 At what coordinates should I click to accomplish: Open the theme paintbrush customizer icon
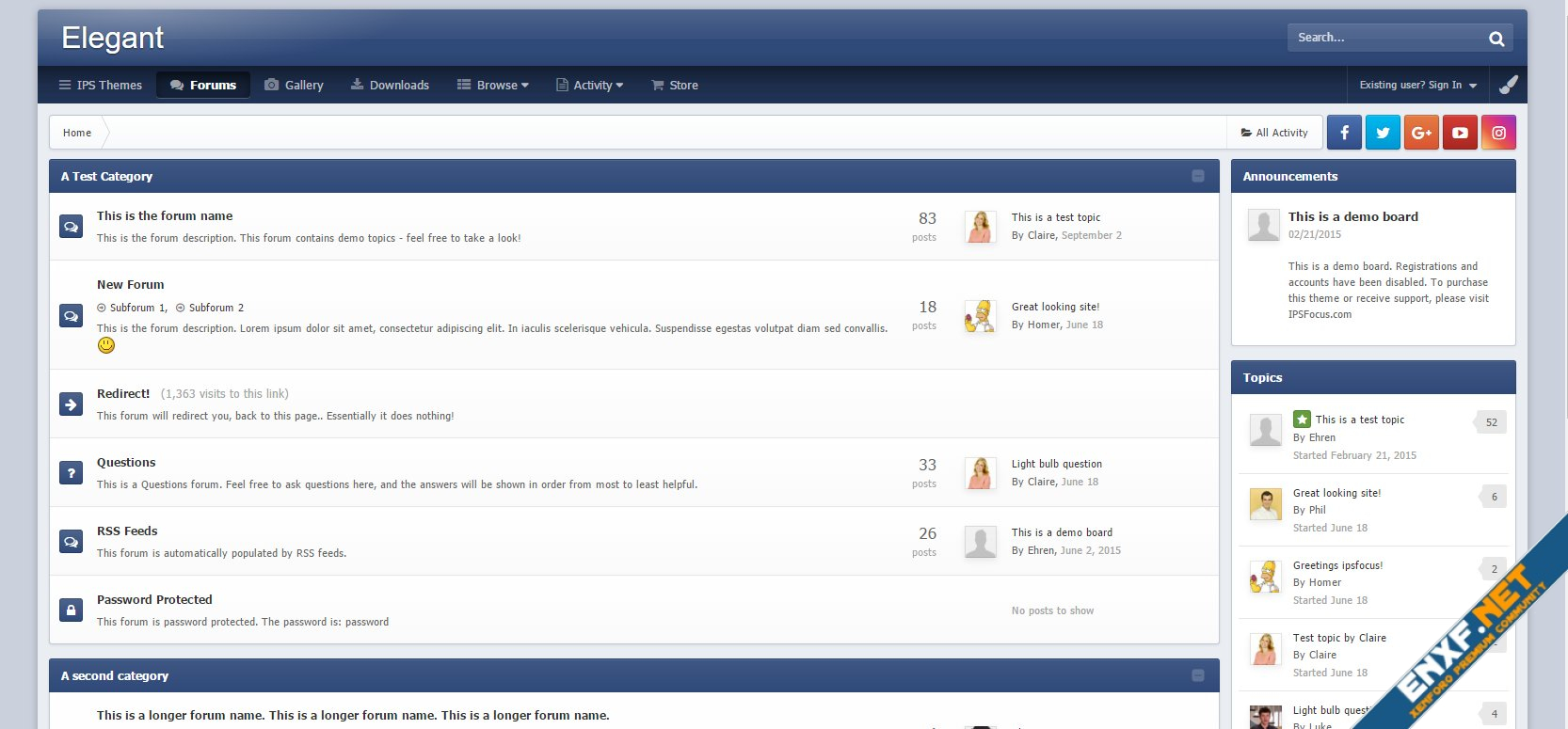1508,85
